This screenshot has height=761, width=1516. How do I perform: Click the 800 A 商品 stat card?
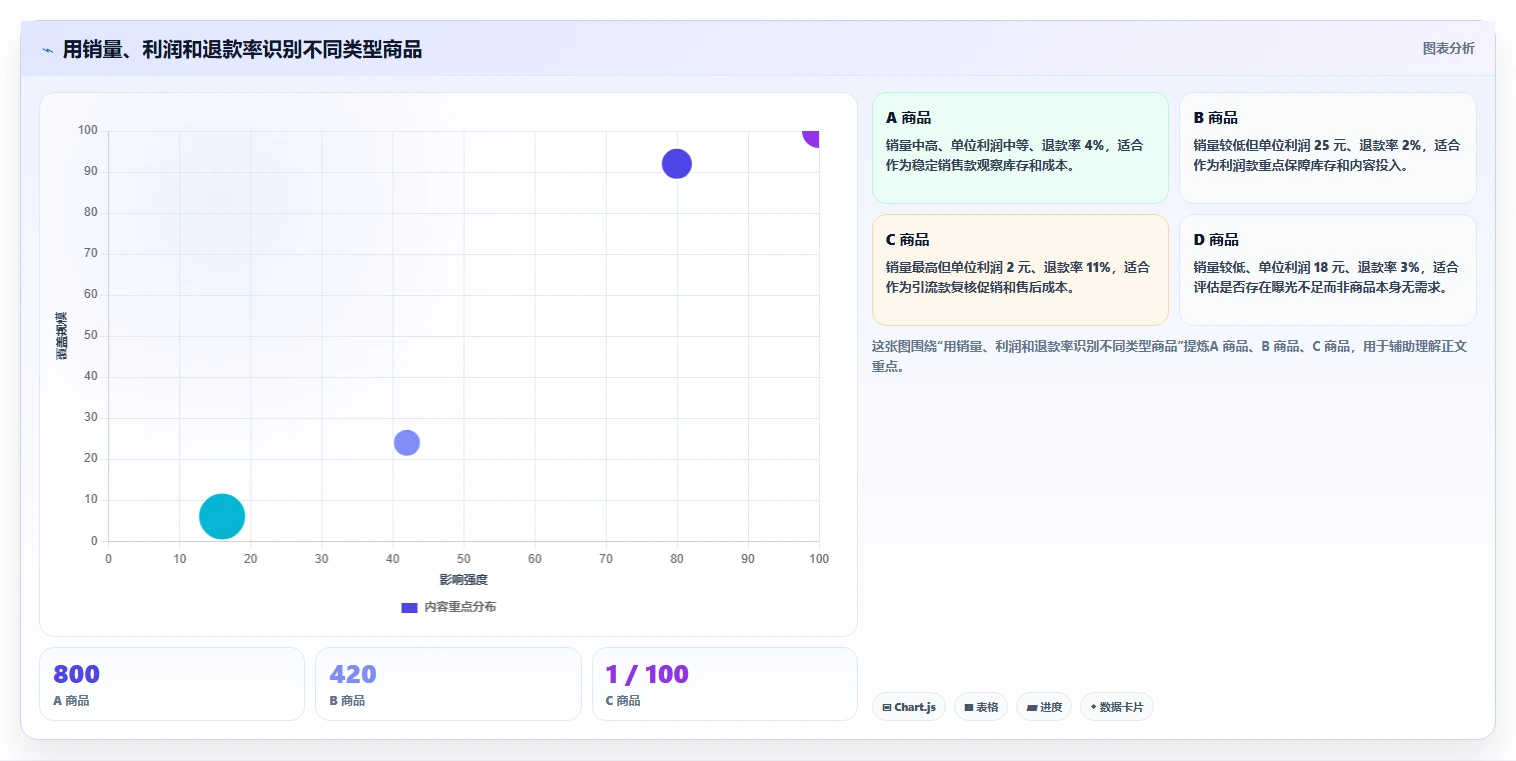click(x=172, y=684)
